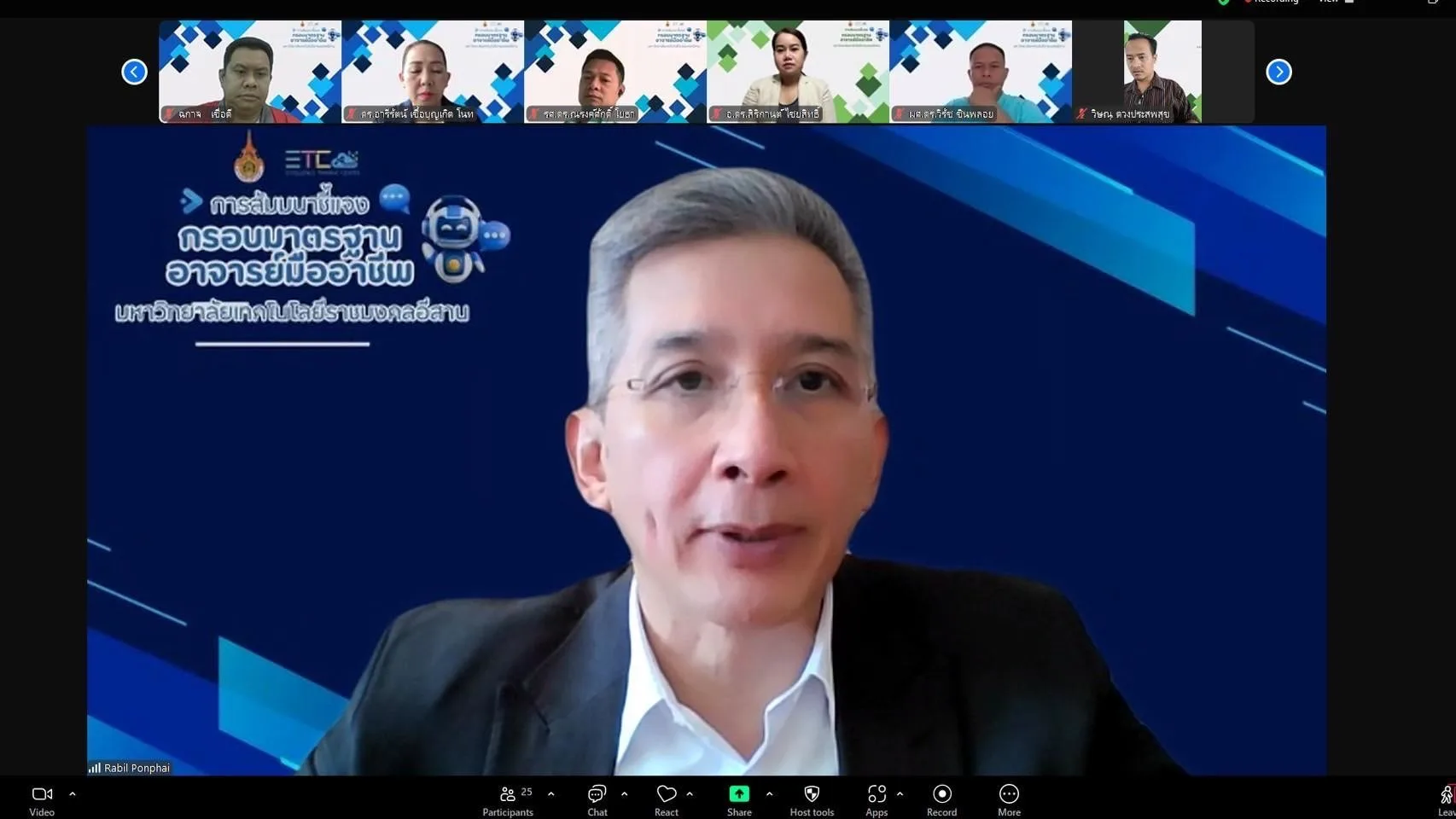This screenshot has height=819, width=1456.
Task: Expand the caret next to React
Action: coord(690,793)
